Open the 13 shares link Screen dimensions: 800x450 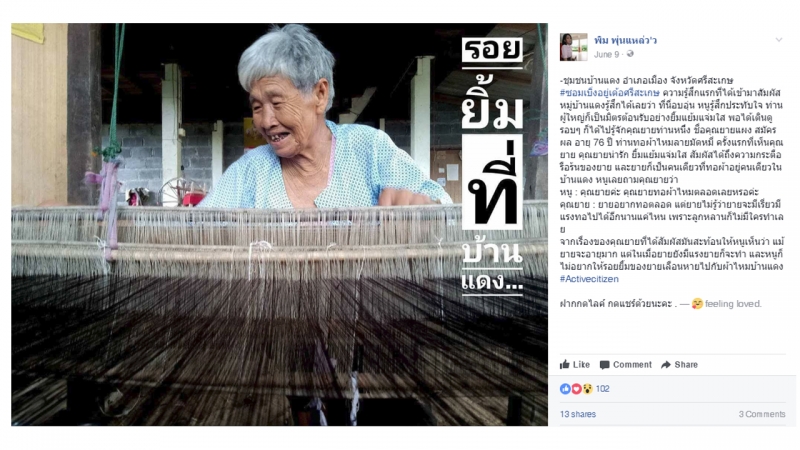(578, 414)
